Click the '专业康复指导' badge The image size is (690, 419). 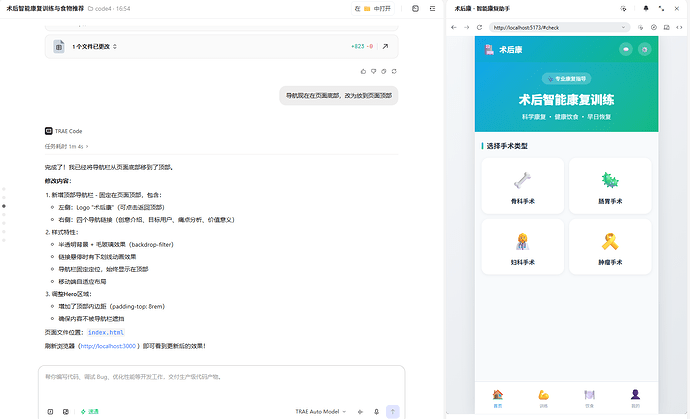(x=566, y=79)
